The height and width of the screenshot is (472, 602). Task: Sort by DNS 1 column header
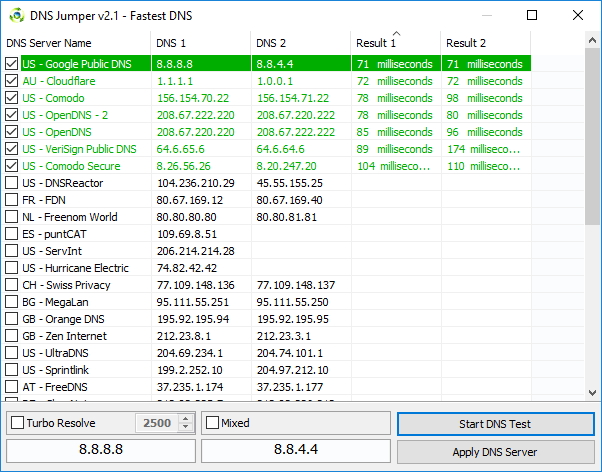tap(201, 43)
